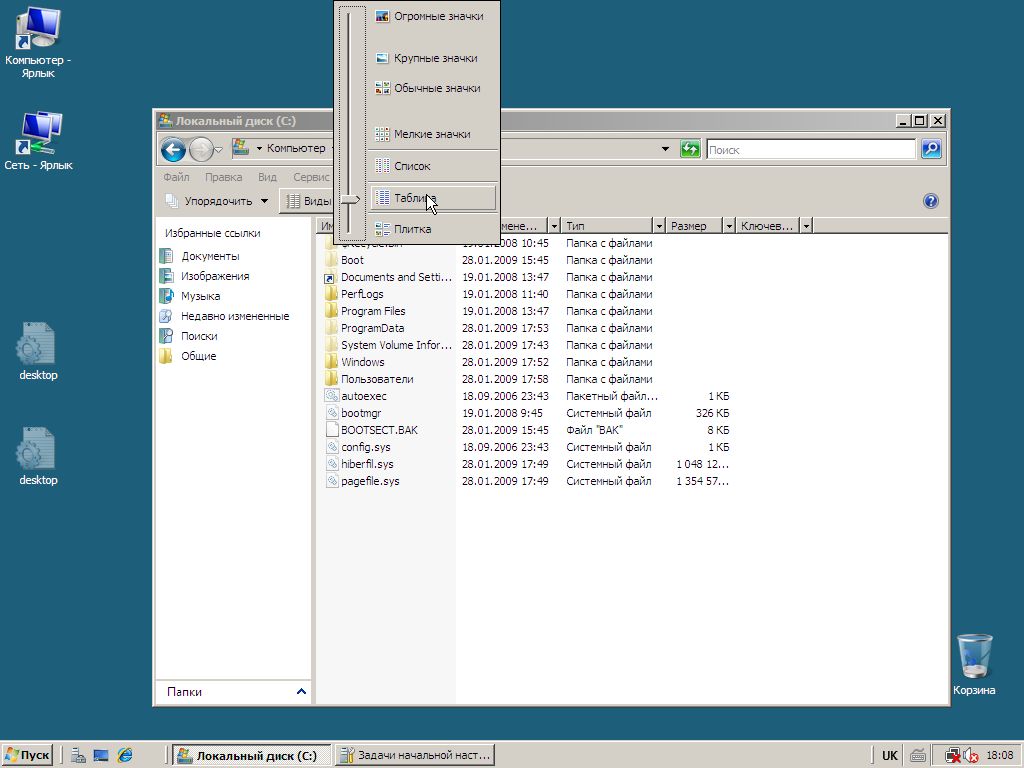Select the Таблица view option
Image resolution: width=1024 pixels, height=768 pixels.
click(x=433, y=198)
